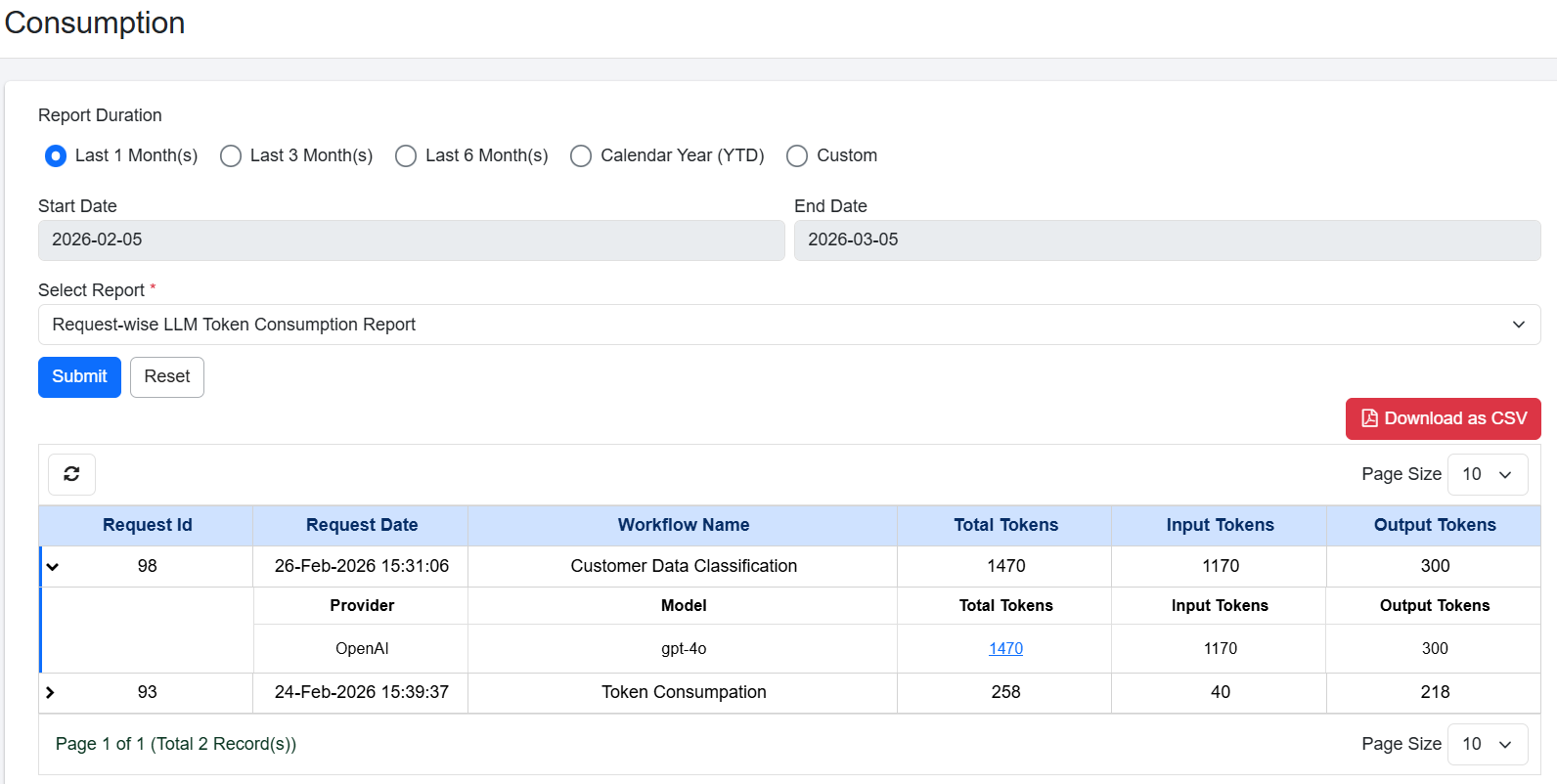Click the Start Date field
Screen dimensions: 1557x784
(x=411, y=240)
